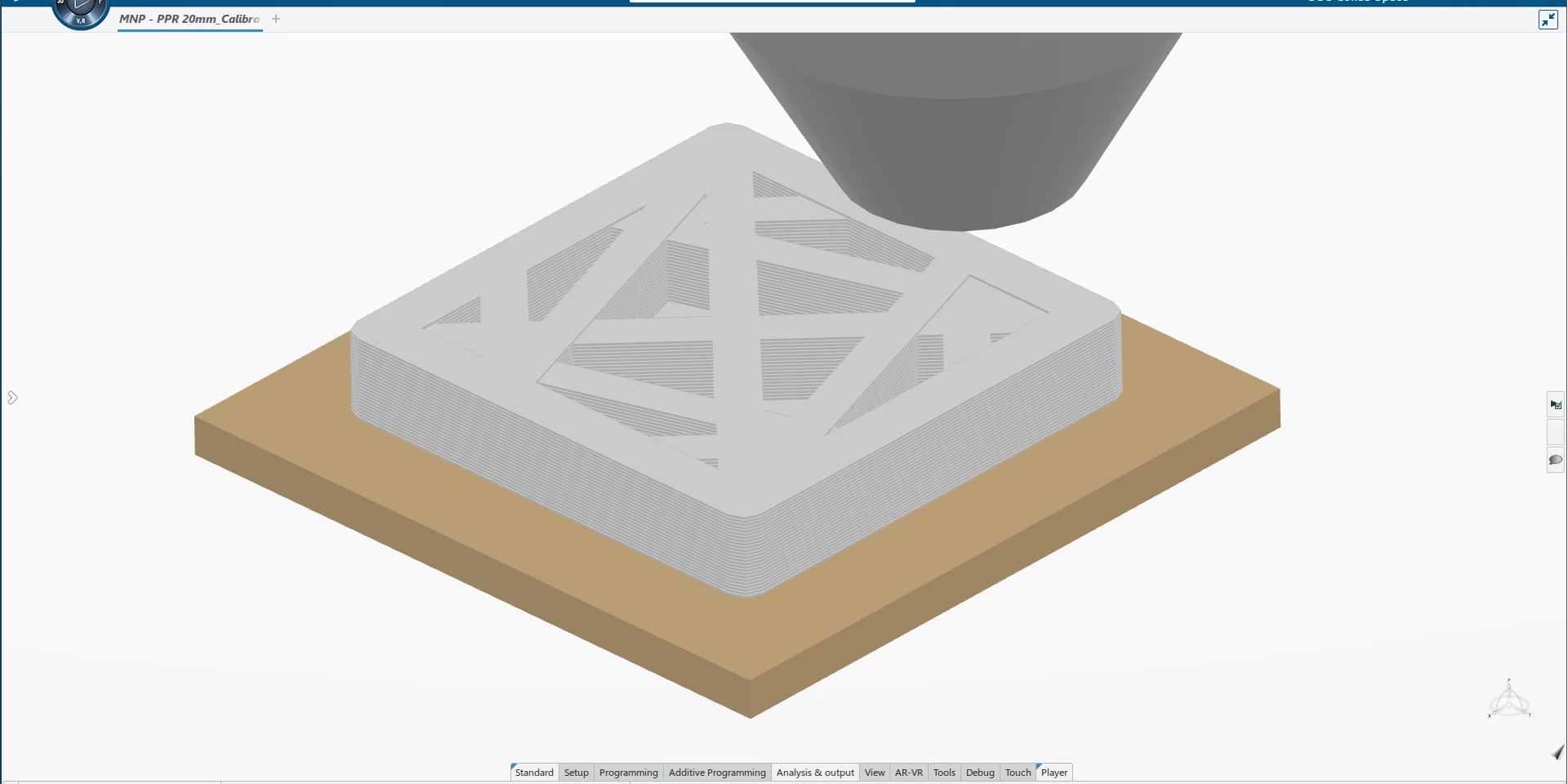Select the MNP - PPR 20mm_Calibra tab
The image size is (1568, 784).
[189, 19]
